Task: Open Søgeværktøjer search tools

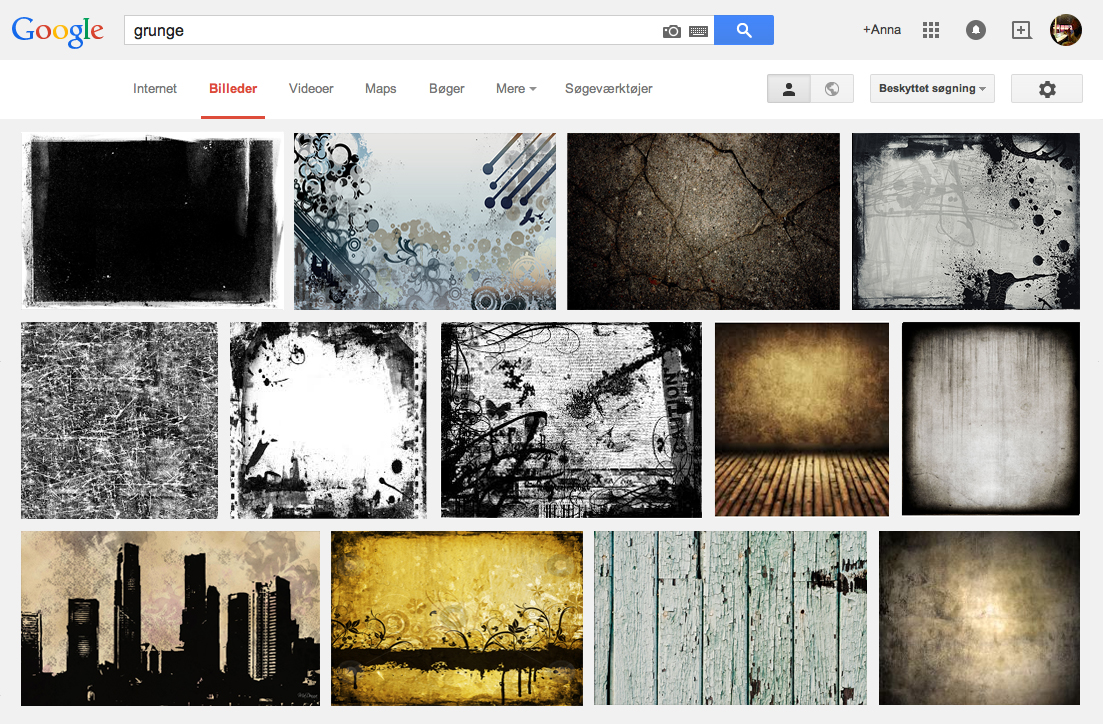Action: [608, 89]
